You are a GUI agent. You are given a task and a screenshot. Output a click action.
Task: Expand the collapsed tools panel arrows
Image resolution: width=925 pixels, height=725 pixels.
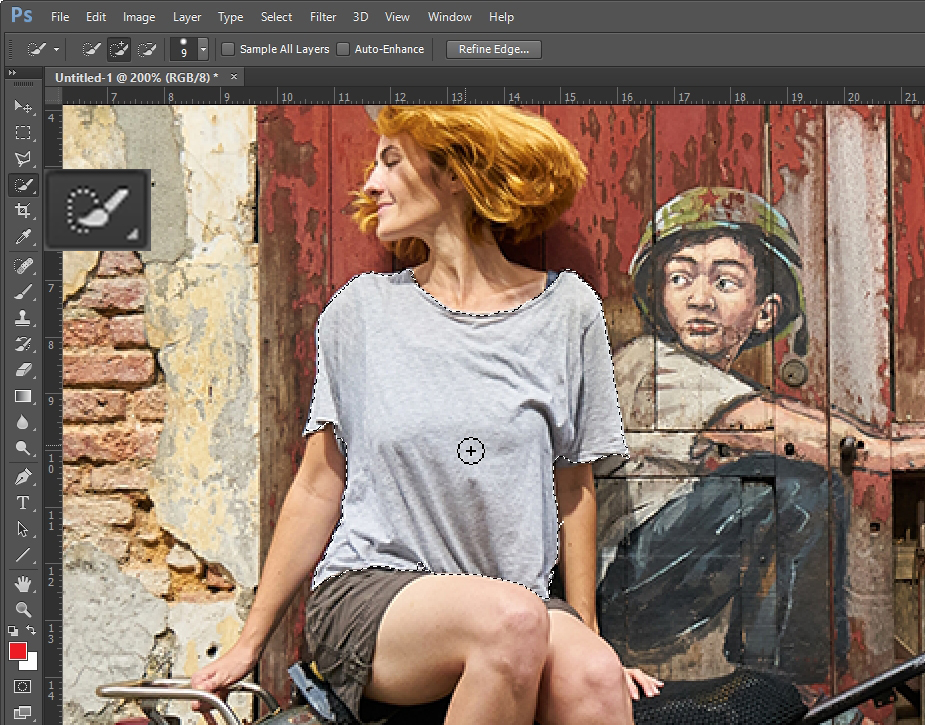11,74
